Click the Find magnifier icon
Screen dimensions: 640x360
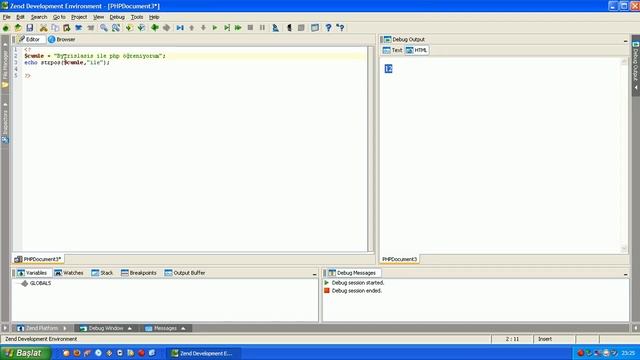pos(104,28)
